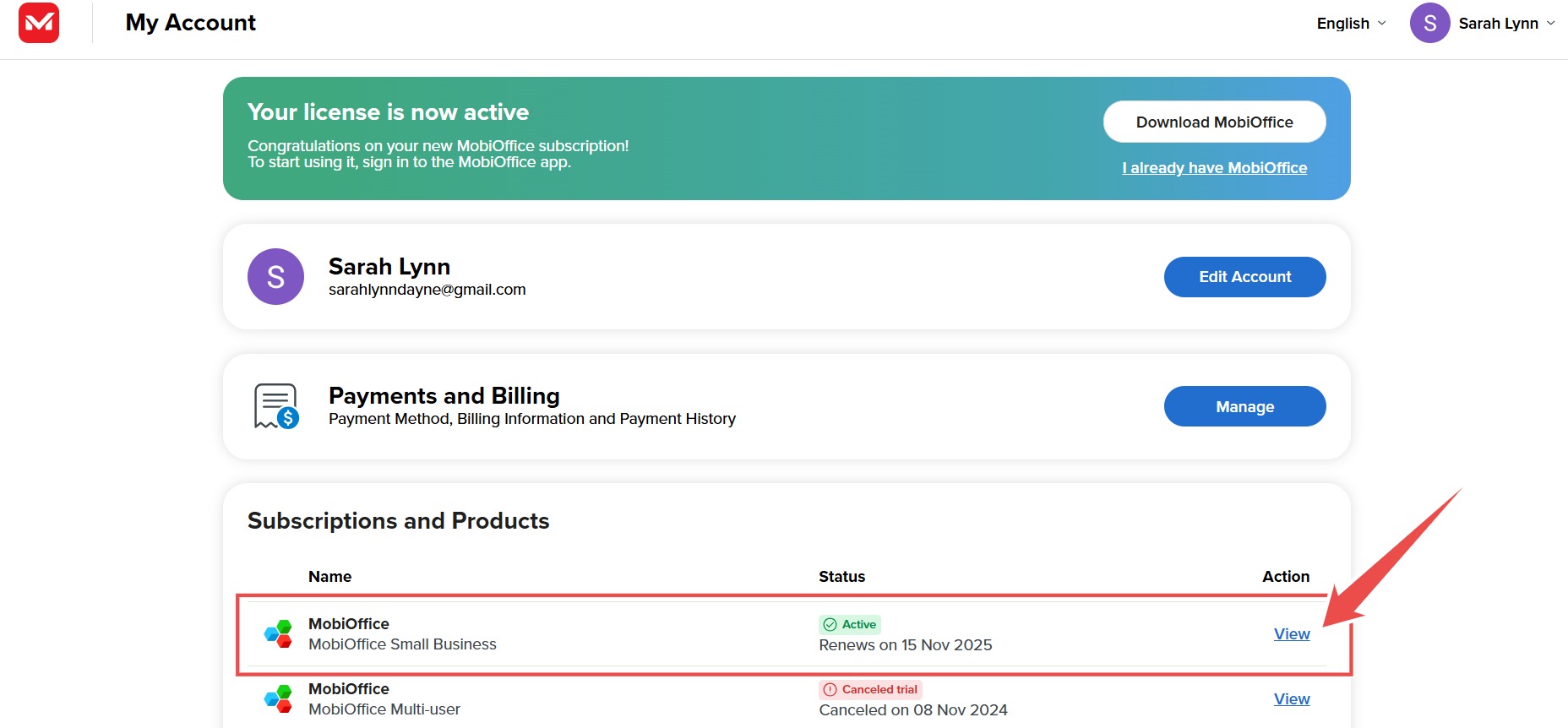Image resolution: width=1568 pixels, height=728 pixels.
Task: Click the Action column header
Action: click(1286, 577)
